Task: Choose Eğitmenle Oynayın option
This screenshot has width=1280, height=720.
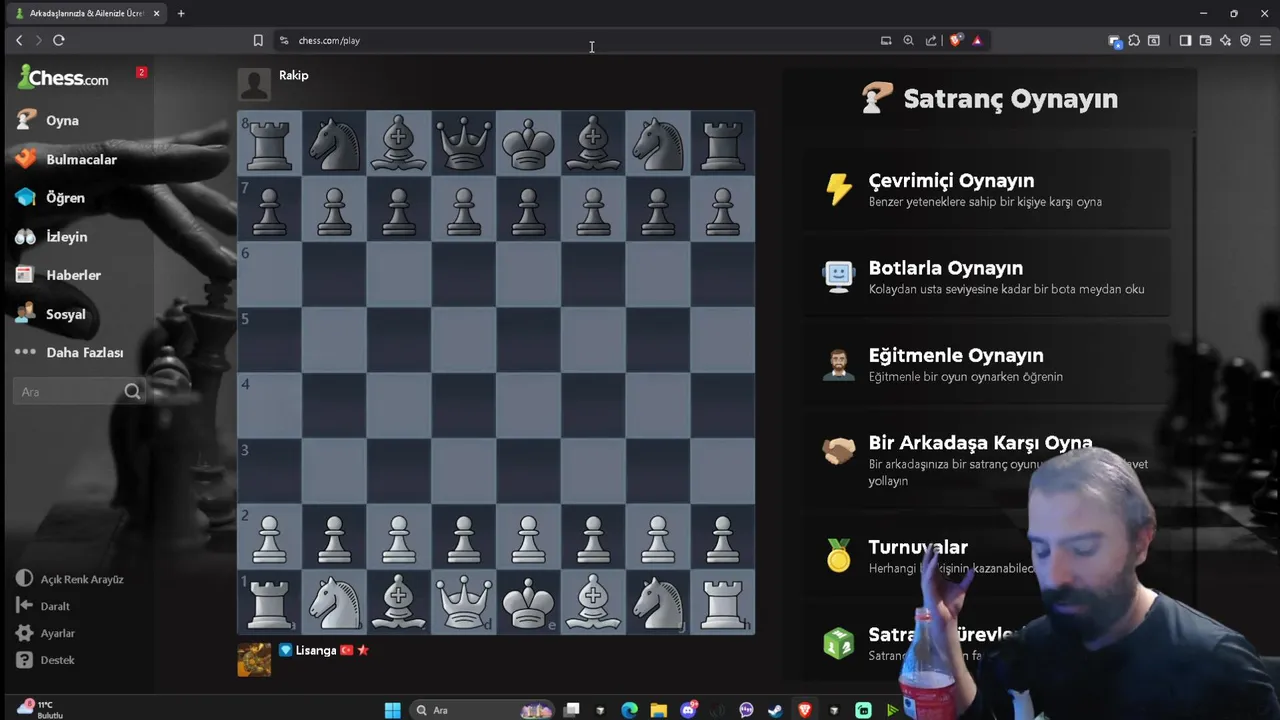Action: 988,364
